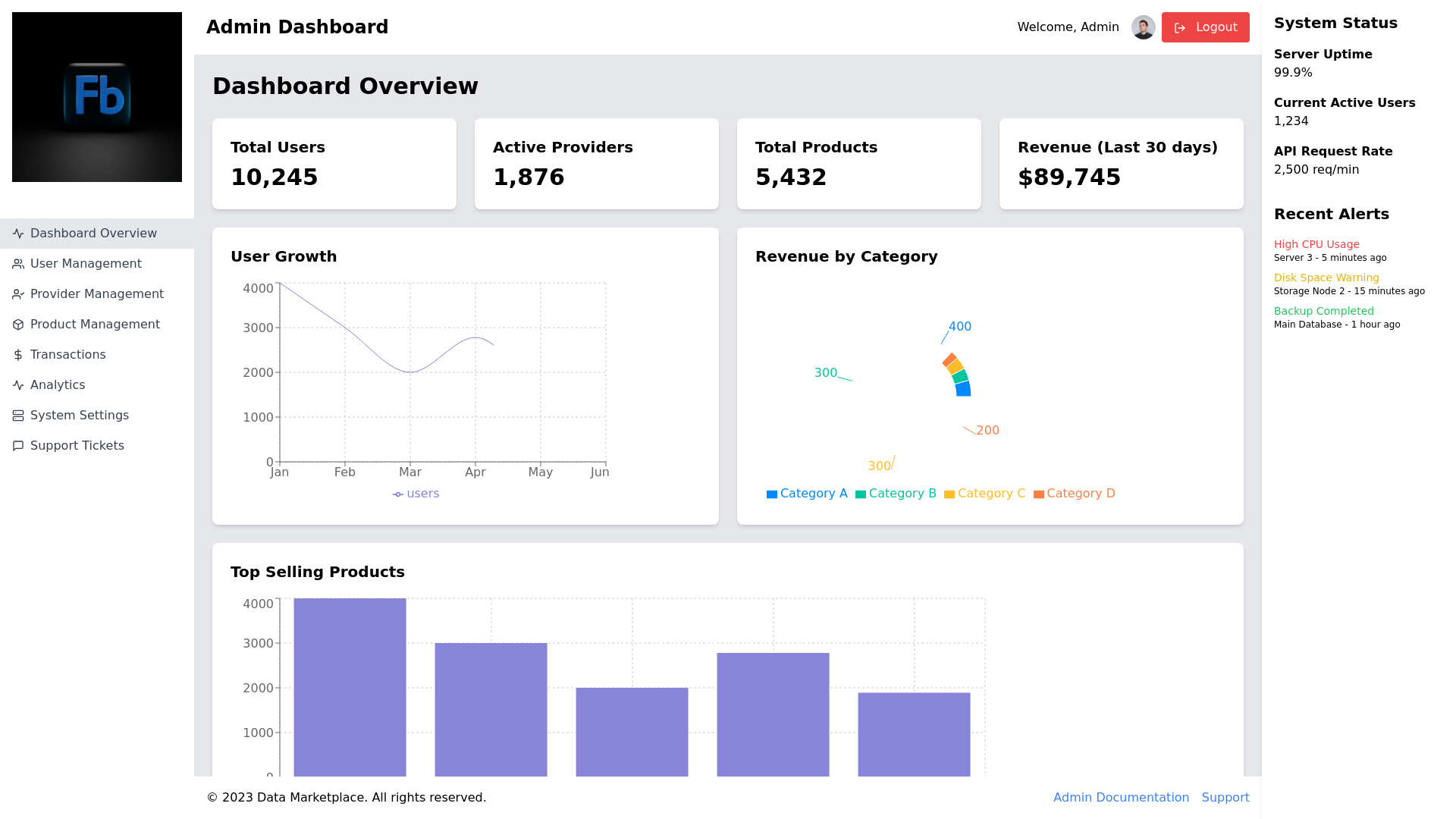Log out with the red Logout button
This screenshot has height=819, width=1456.
[1206, 27]
